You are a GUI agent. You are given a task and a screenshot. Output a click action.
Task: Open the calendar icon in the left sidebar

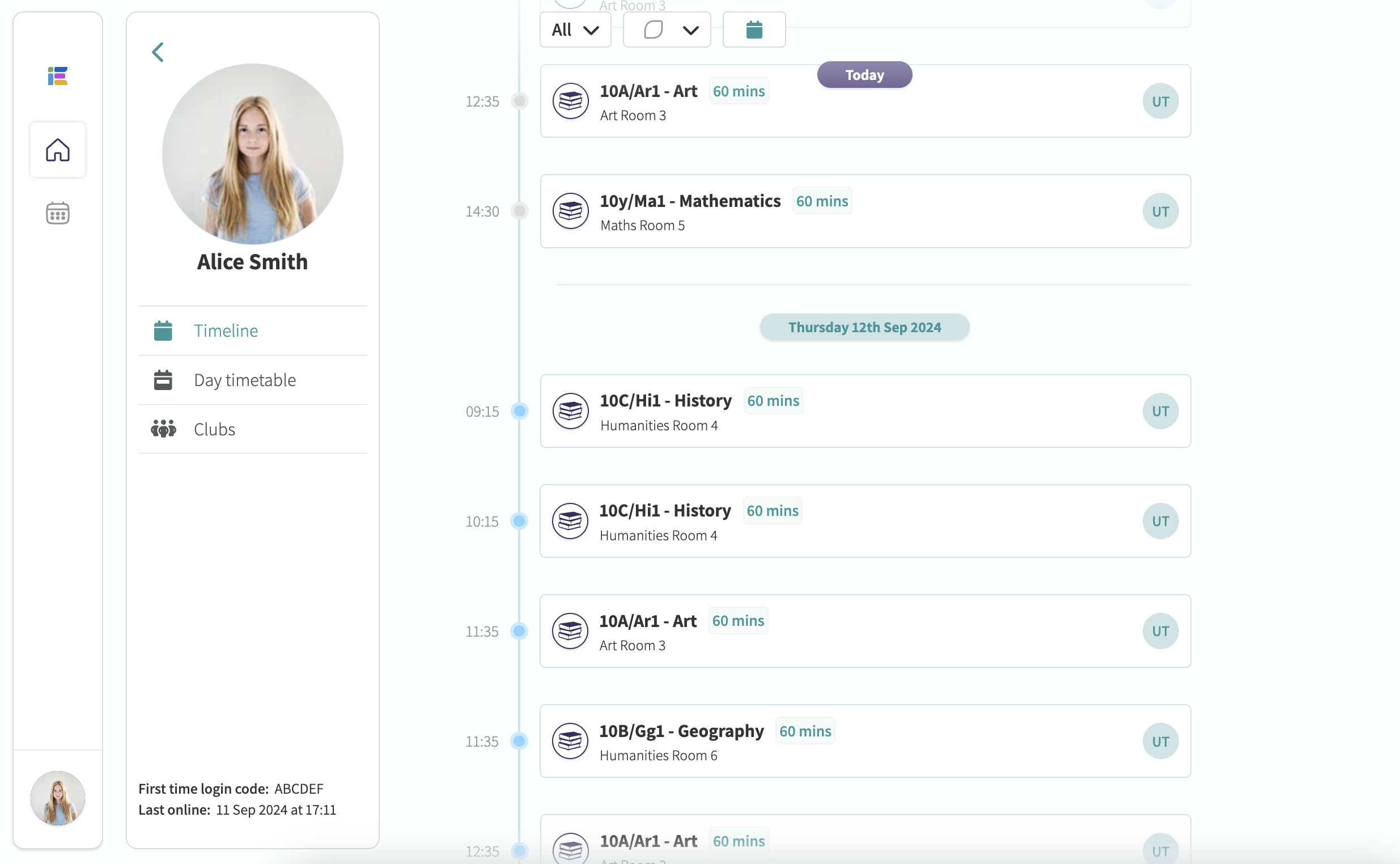pos(57,213)
